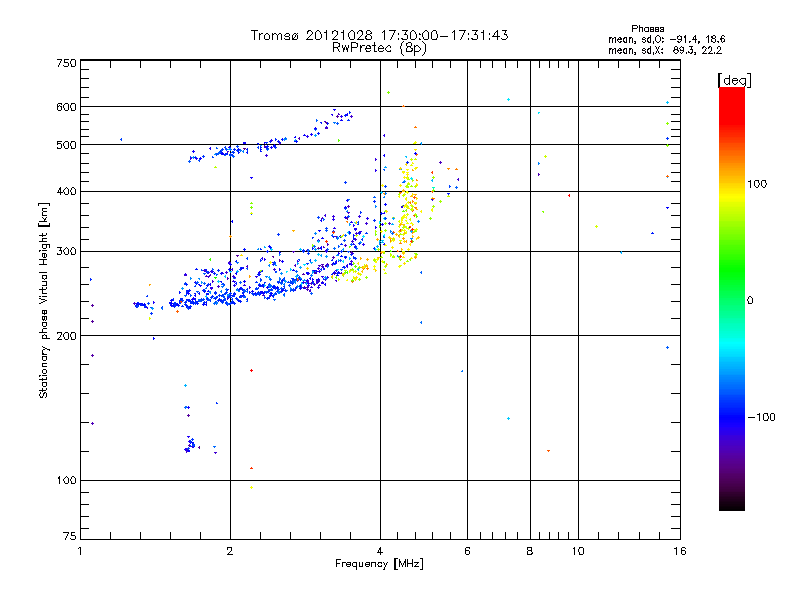This screenshot has height=600, width=800.
Task: Click the -100 label on color bar
Action: (x=762, y=417)
